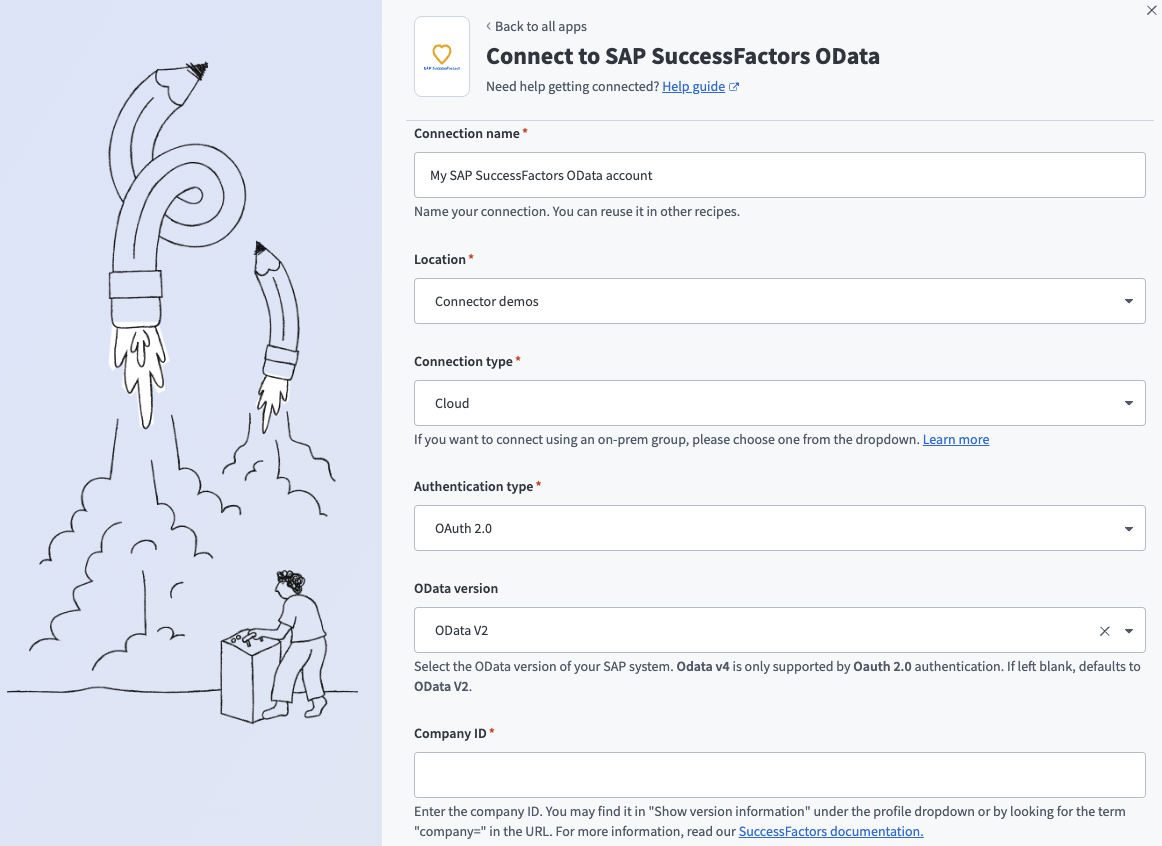Click the dropdown caret on Connection type
Screen dimensions: 1162x846
coord(1130,402)
